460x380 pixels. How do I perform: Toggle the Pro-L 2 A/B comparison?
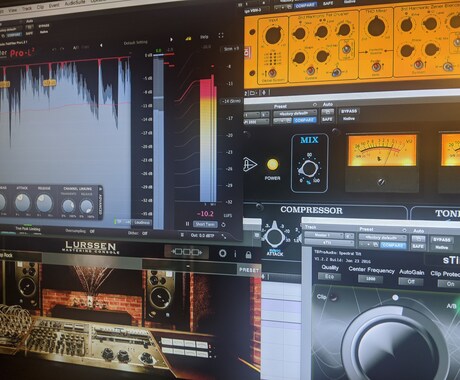(76, 48)
